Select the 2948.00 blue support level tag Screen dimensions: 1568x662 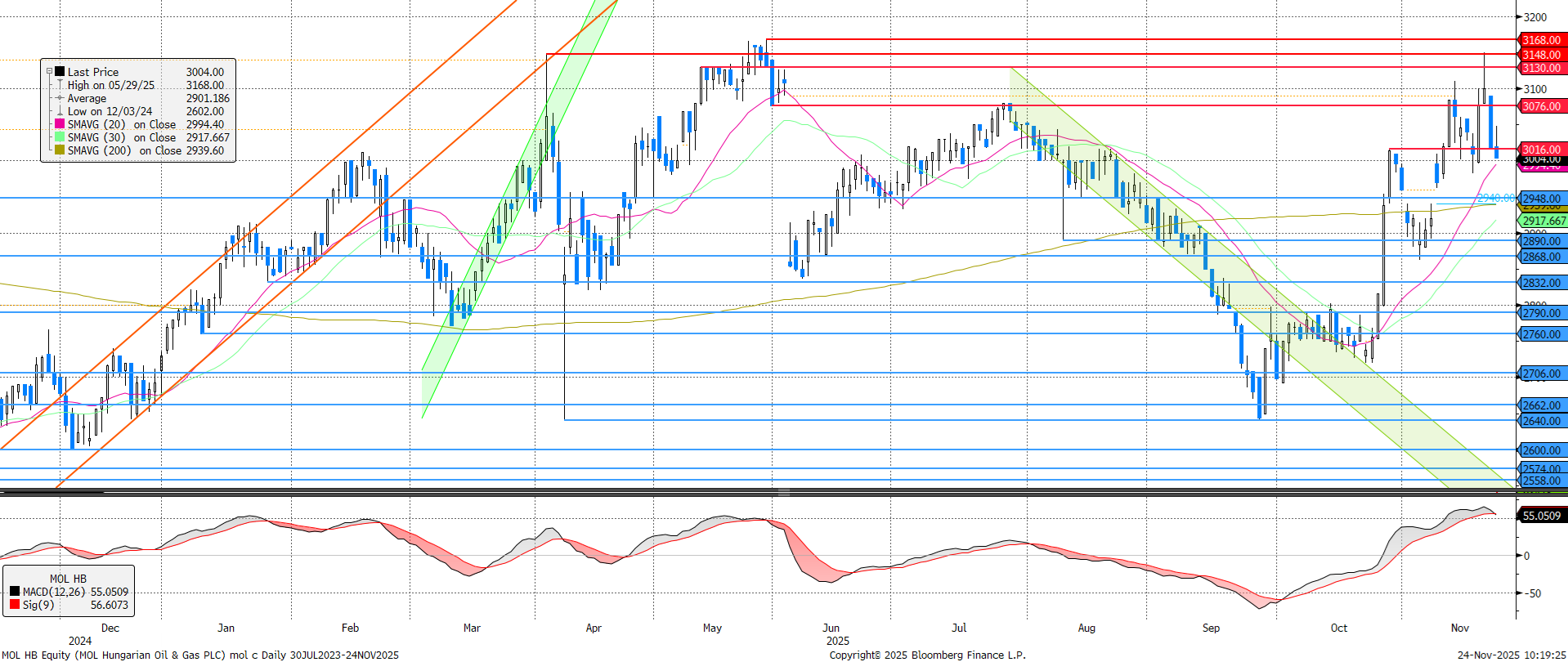(x=1541, y=199)
